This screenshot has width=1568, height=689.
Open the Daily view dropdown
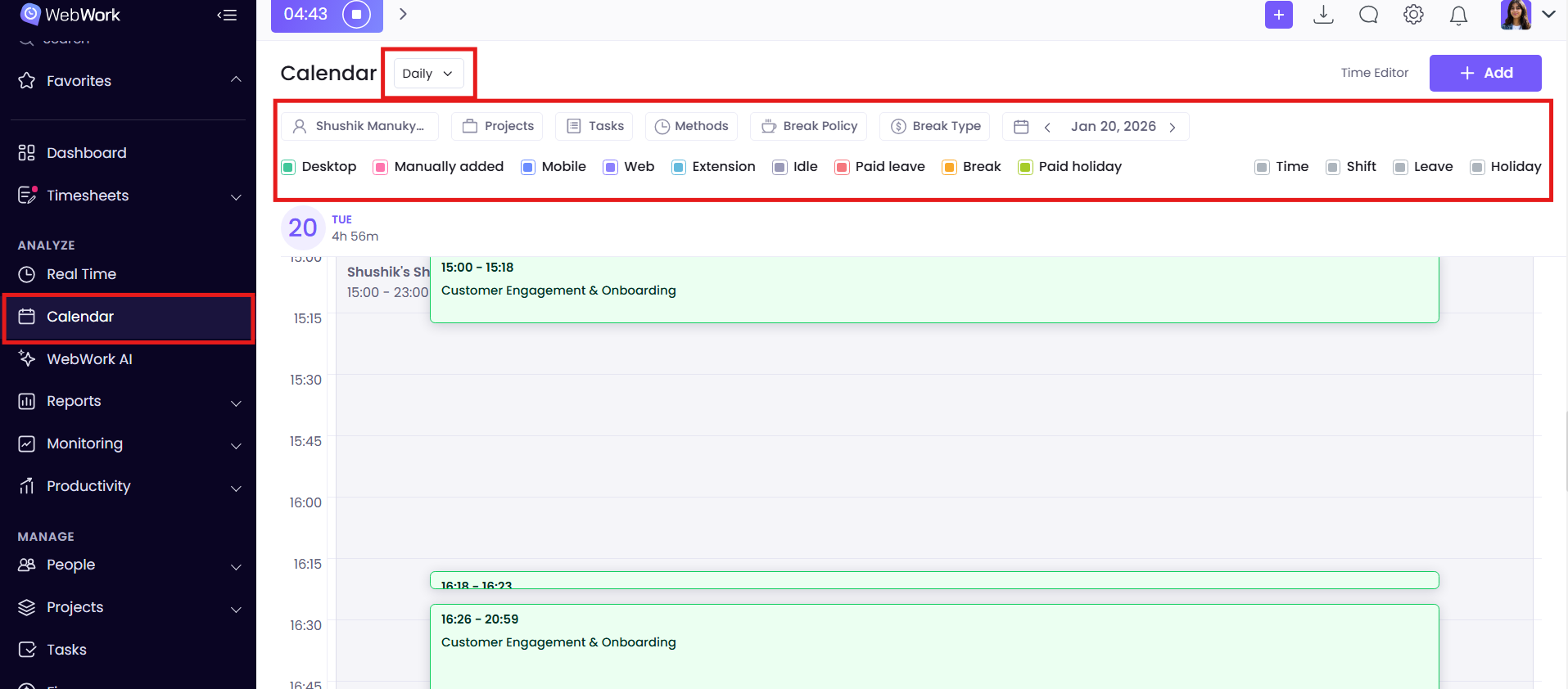click(428, 74)
